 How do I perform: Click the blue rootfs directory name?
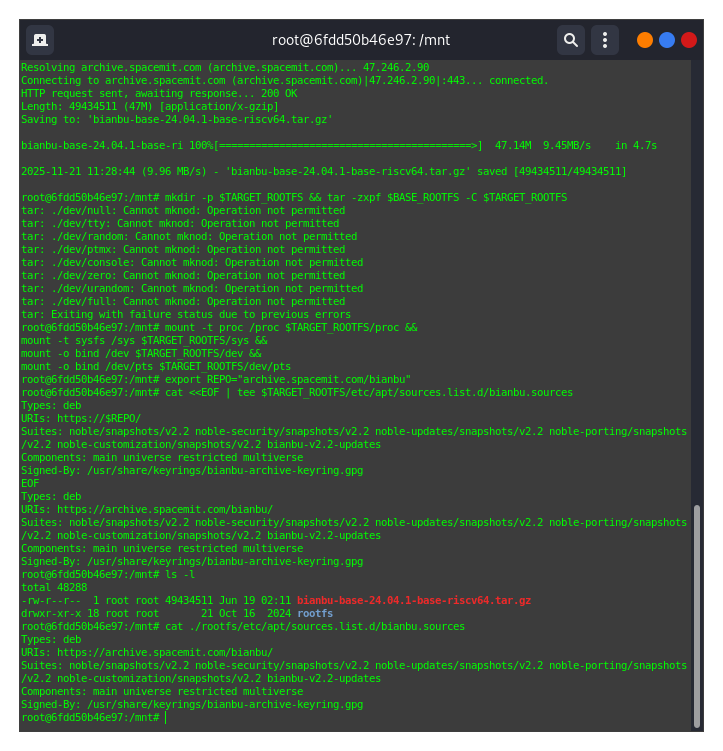pyautogui.click(x=315, y=613)
